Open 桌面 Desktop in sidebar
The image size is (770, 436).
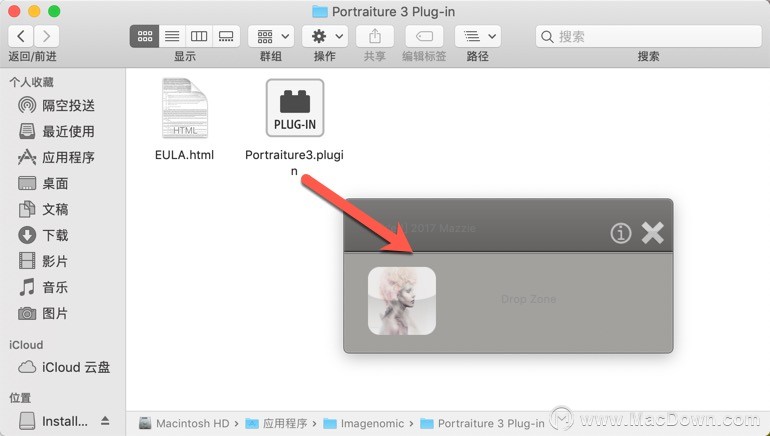click(x=43, y=183)
